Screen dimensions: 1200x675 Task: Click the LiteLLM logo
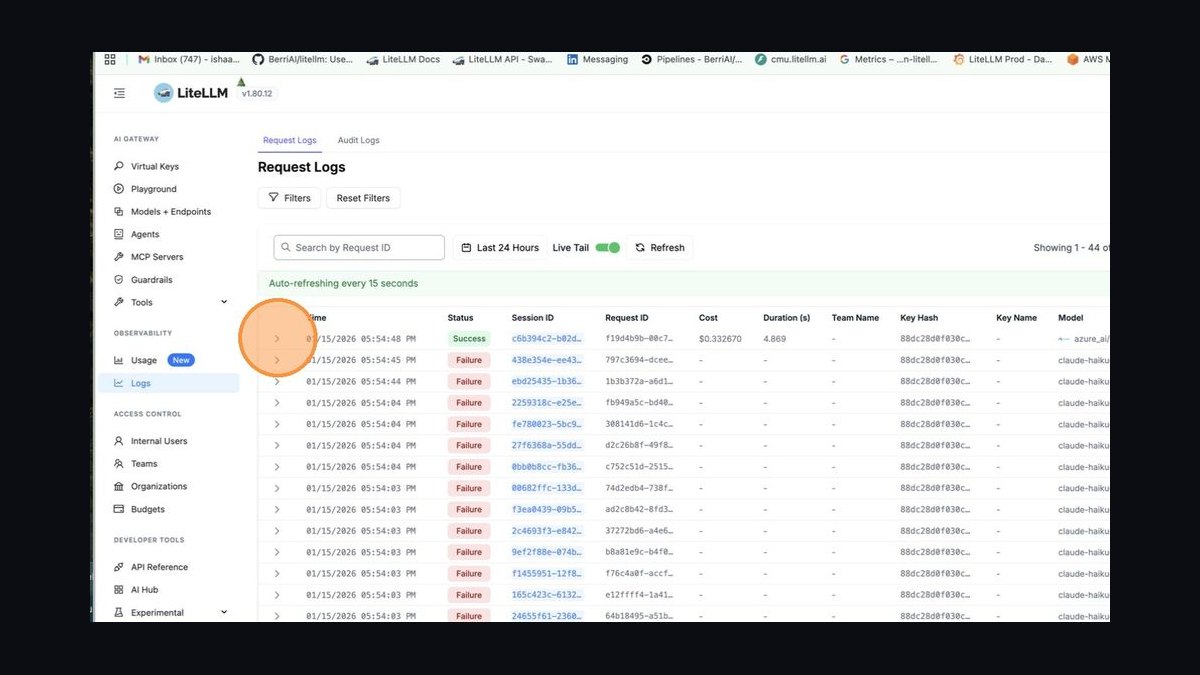(x=191, y=93)
